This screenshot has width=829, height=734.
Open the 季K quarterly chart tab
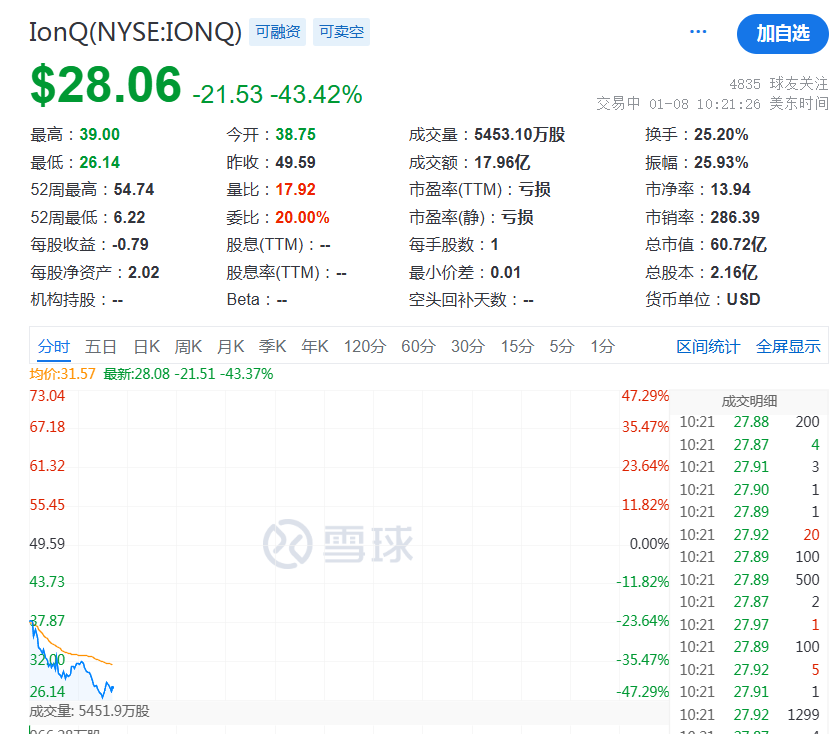click(x=273, y=347)
